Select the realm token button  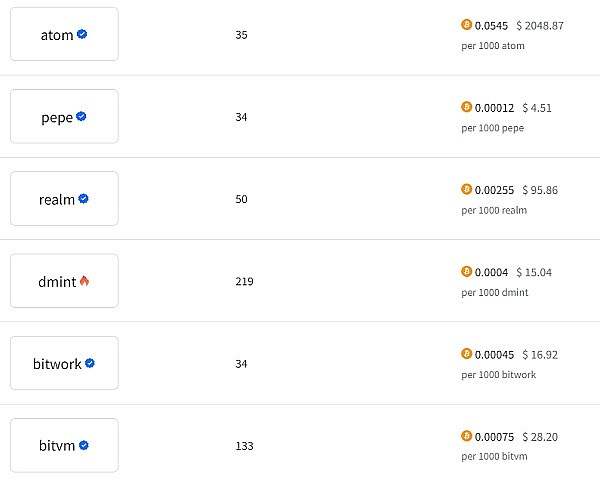64,198
